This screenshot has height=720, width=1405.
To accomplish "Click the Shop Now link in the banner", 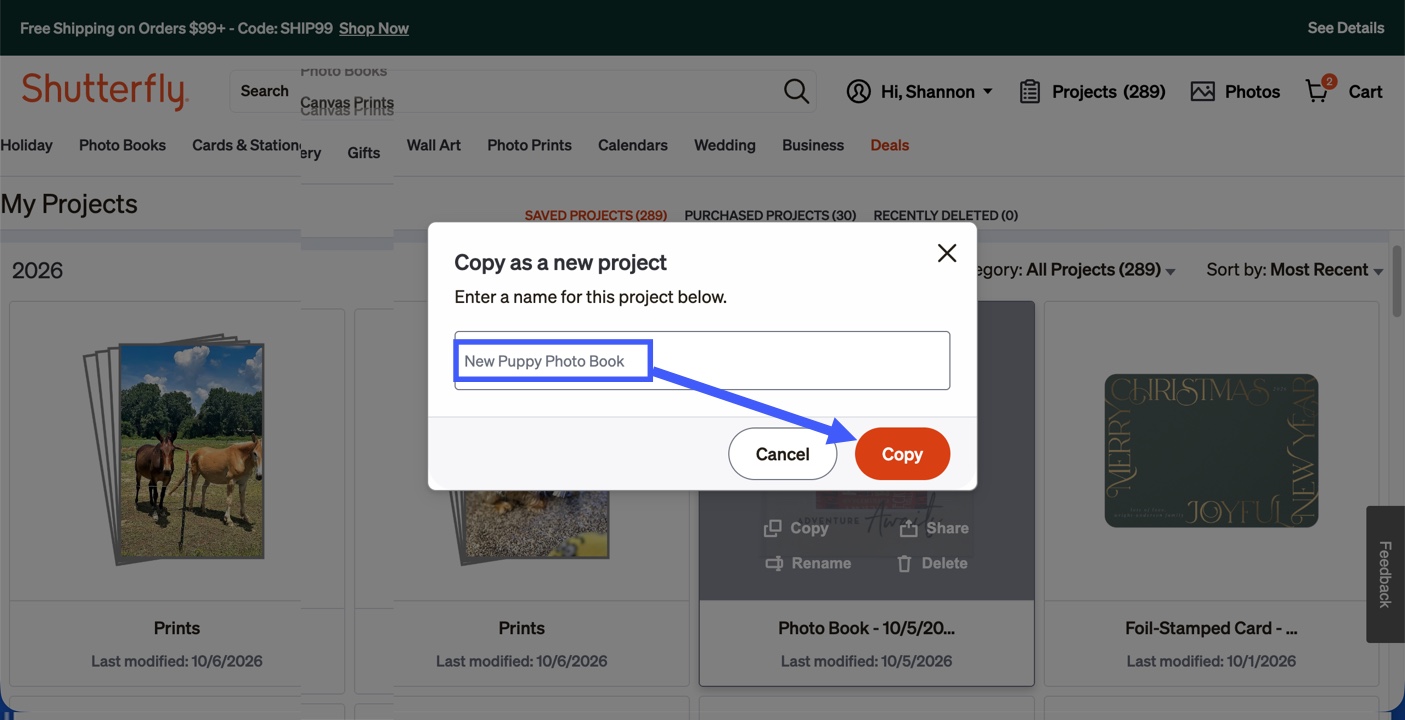I will (374, 28).
